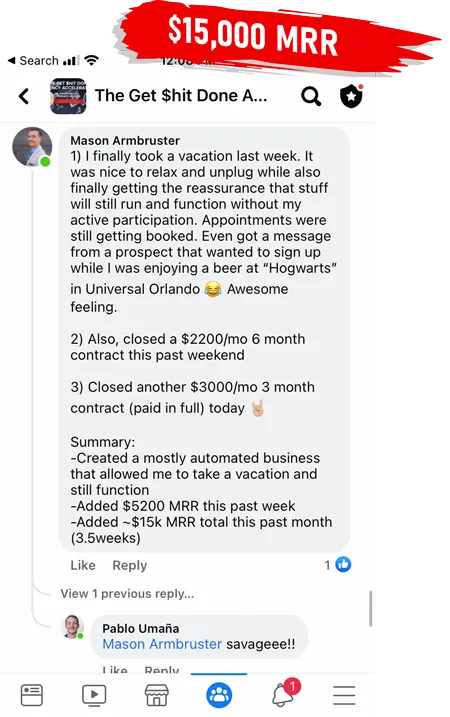This screenshot has height=717, width=450.
Task: Select the Groups tab icon
Action: click(x=219, y=695)
